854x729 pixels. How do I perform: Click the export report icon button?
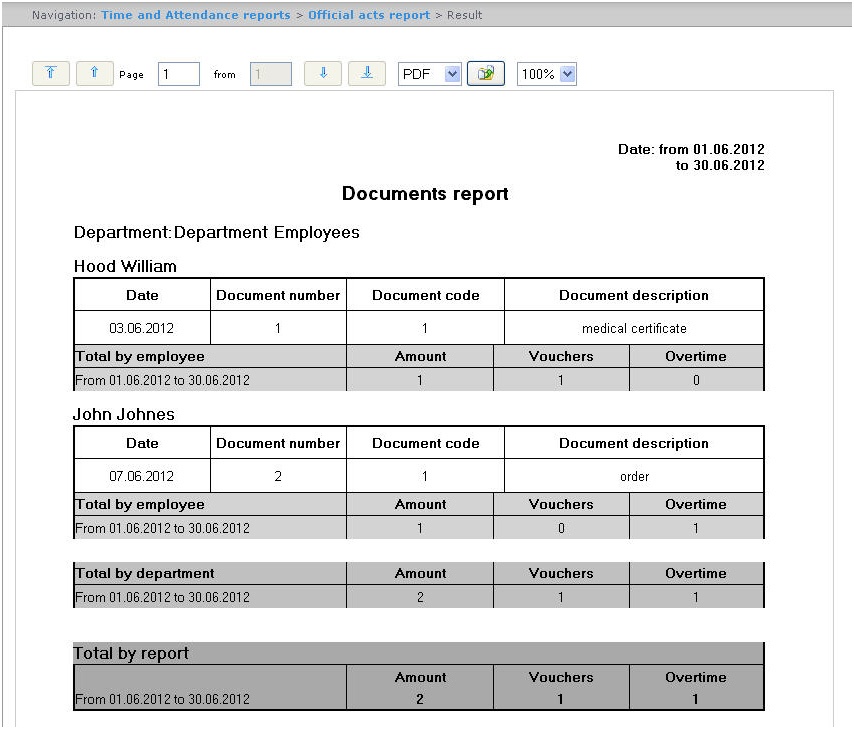(x=485, y=74)
